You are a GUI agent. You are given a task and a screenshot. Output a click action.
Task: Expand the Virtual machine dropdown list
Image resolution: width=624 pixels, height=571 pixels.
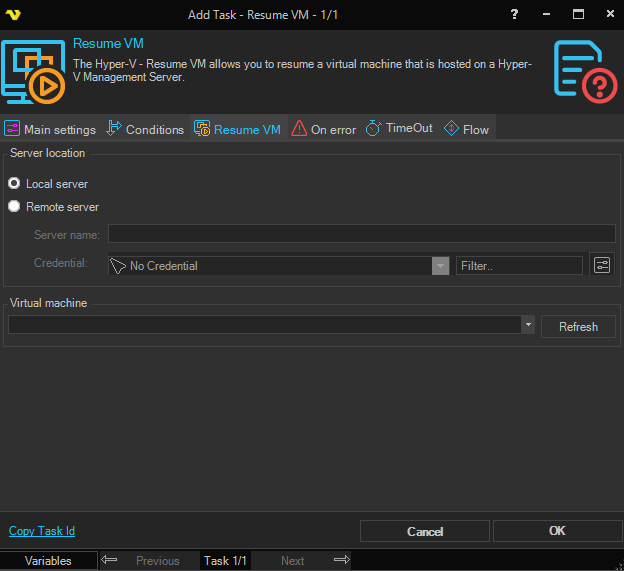click(x=528, y=326)
